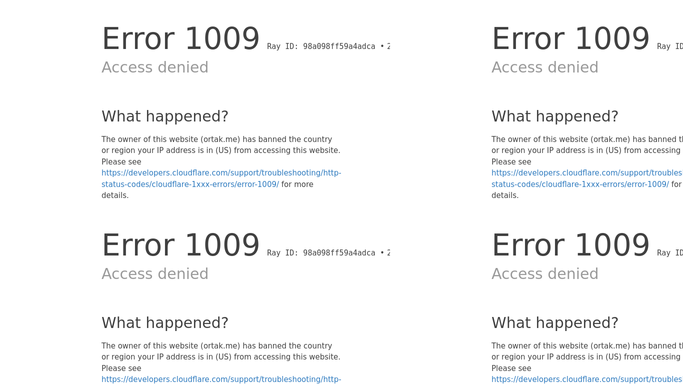Image resolution: width=683 pixels, height=384 pixels.
Task: Click the 'Access denied' subtitle in the top-right panel
Action: pos(545,67)
